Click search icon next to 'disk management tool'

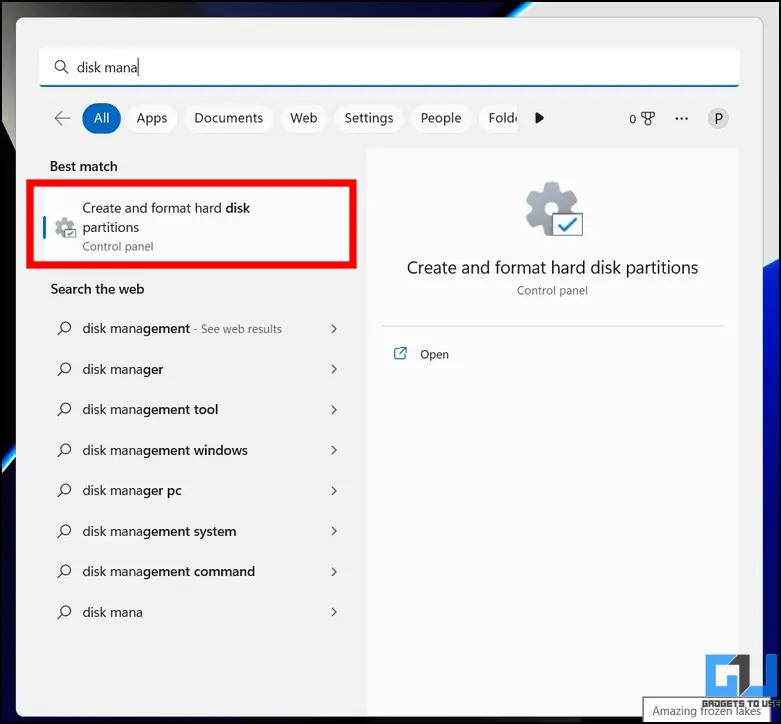[64, 409]
